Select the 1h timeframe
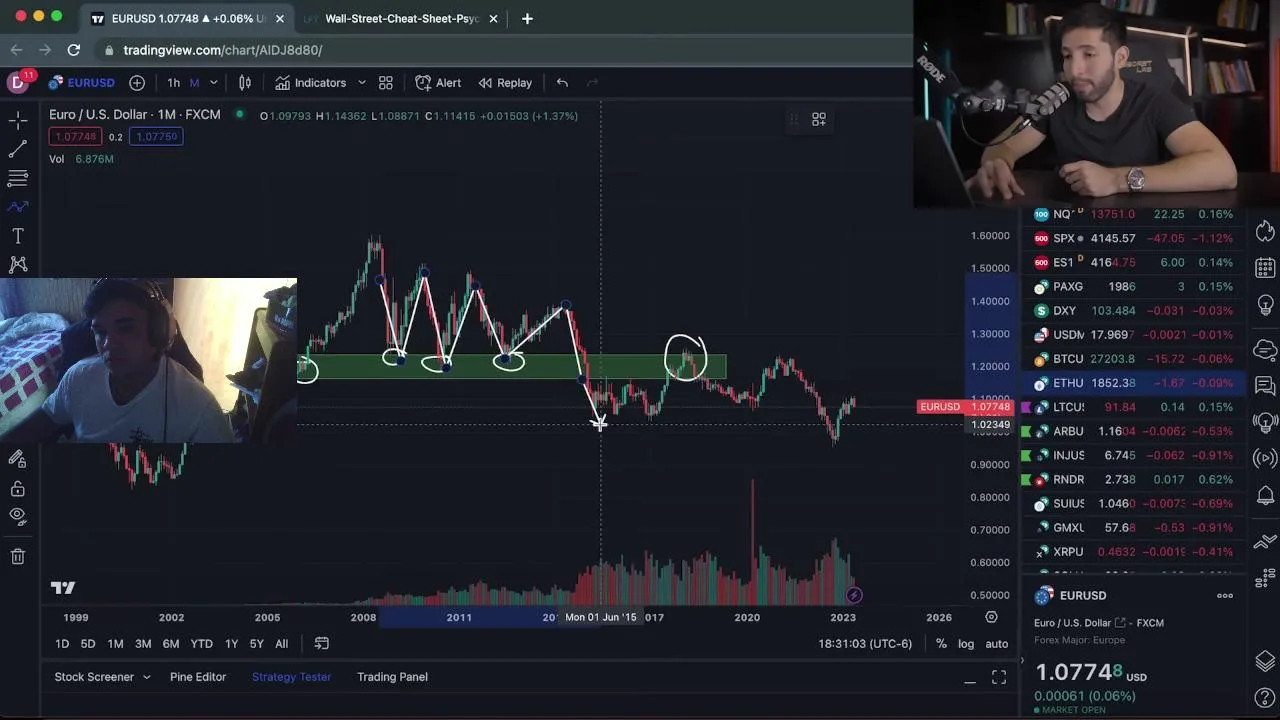The width and height of the screenshot is (1280, 720). click(x=174, y=83)
